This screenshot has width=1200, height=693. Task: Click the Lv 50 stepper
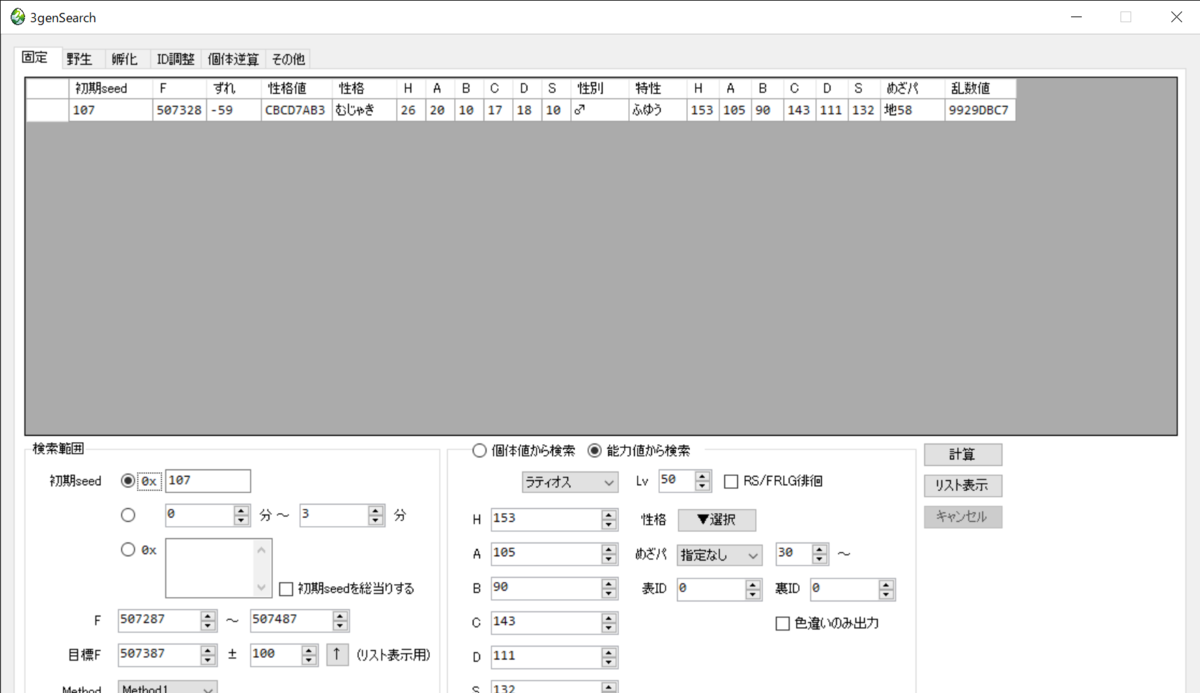(x=685, y=481)
